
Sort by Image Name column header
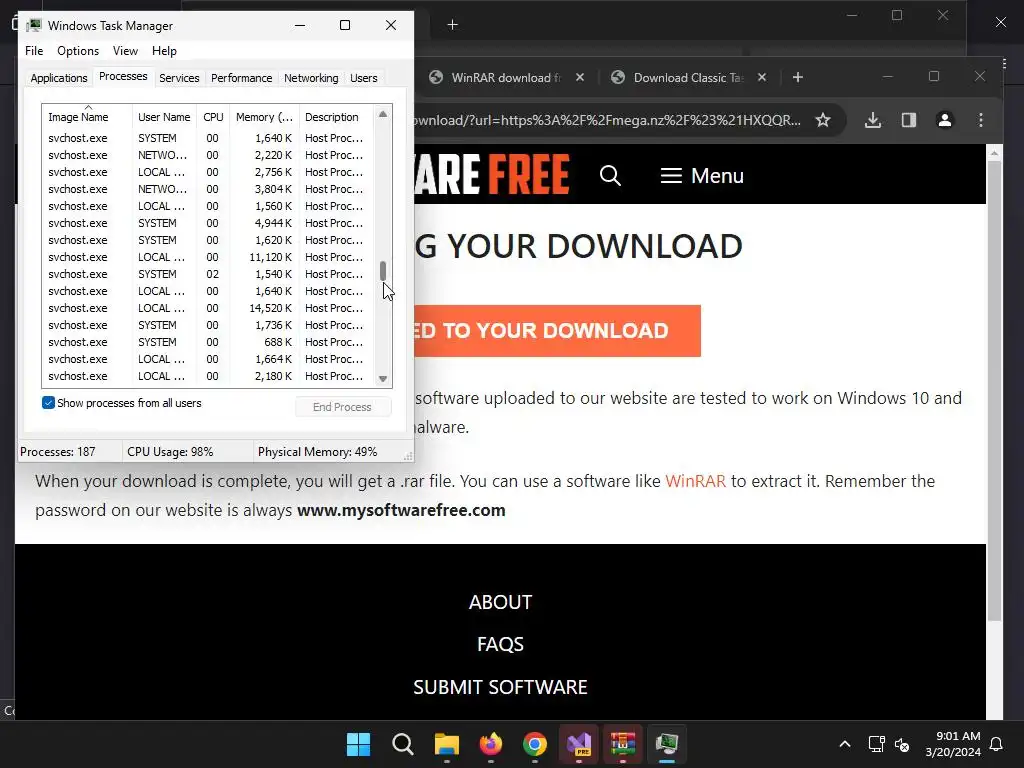tap(88, 117)
